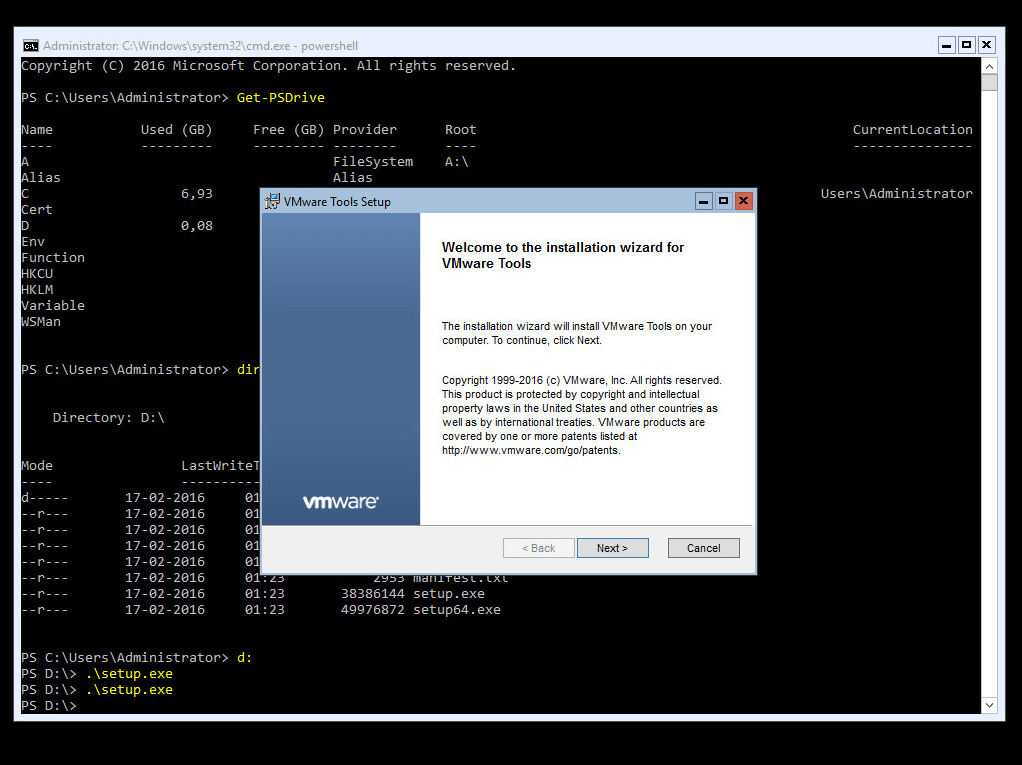
Task: Click the file size '38386144'
Action: pos(373,594)
